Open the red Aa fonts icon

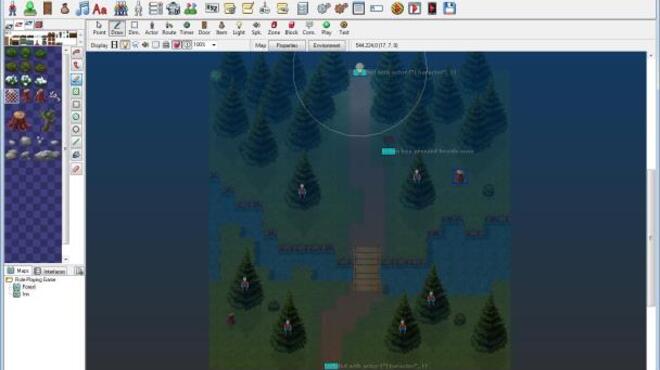point(100,9)
